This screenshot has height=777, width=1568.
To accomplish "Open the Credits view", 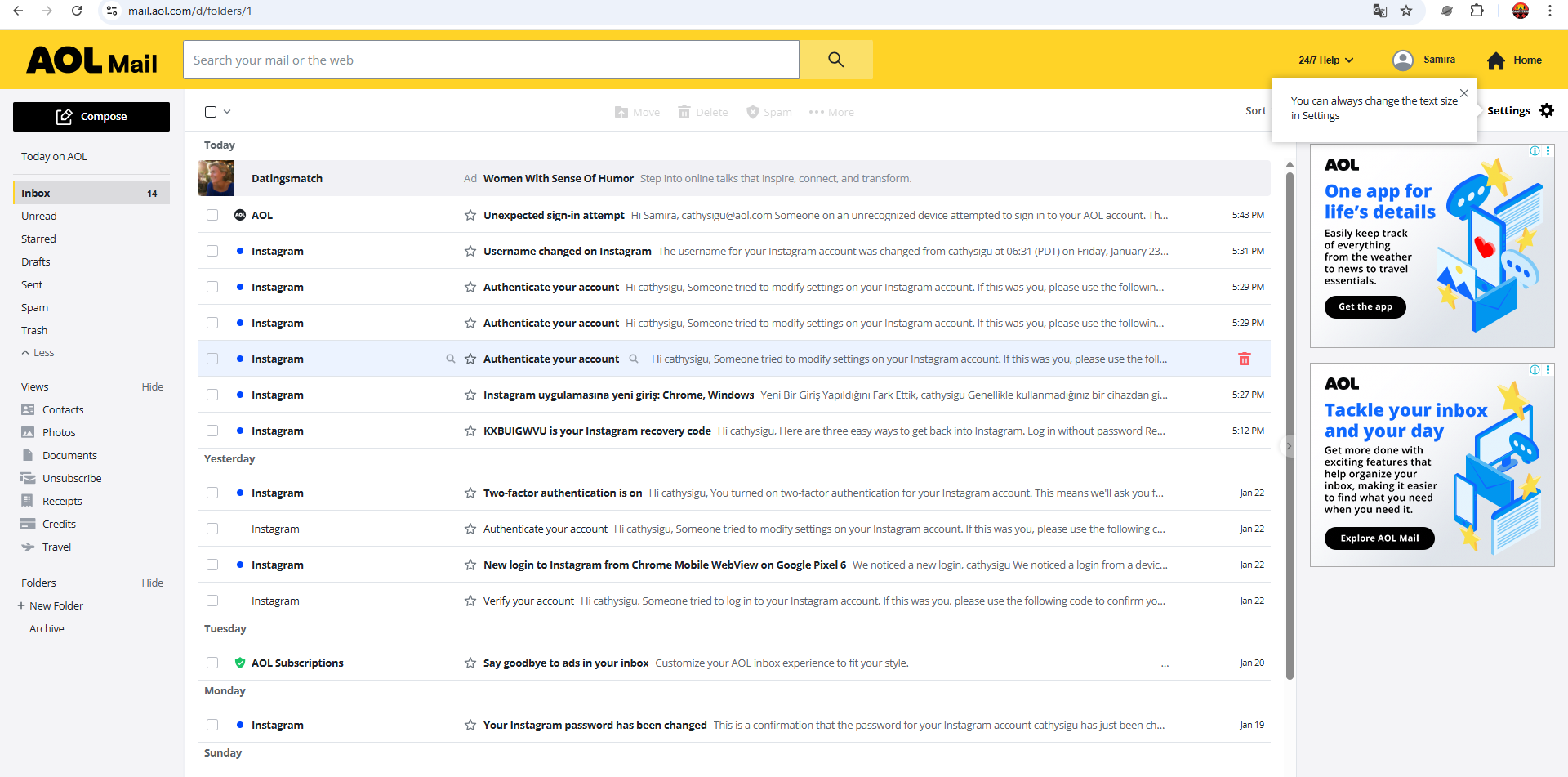I will [59, 524].
